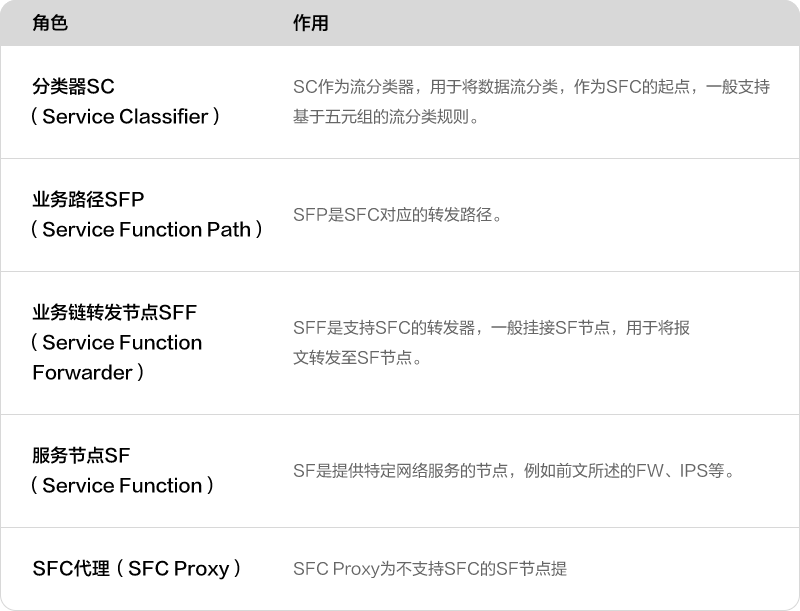Click the 作用 column header
This screenshot has height=611, width=800.
click(310, 23)
